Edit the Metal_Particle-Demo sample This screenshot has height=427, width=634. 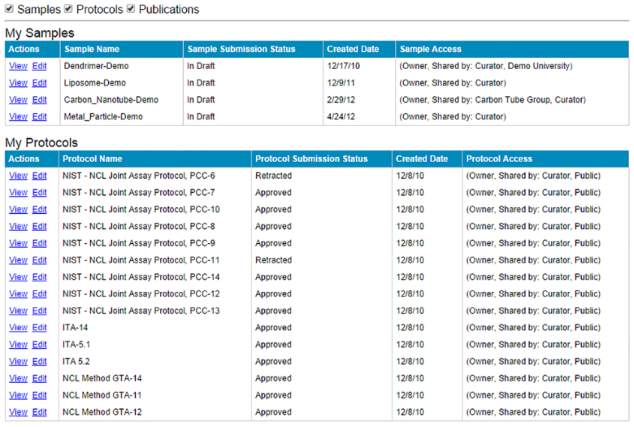(x=40, y=117)
